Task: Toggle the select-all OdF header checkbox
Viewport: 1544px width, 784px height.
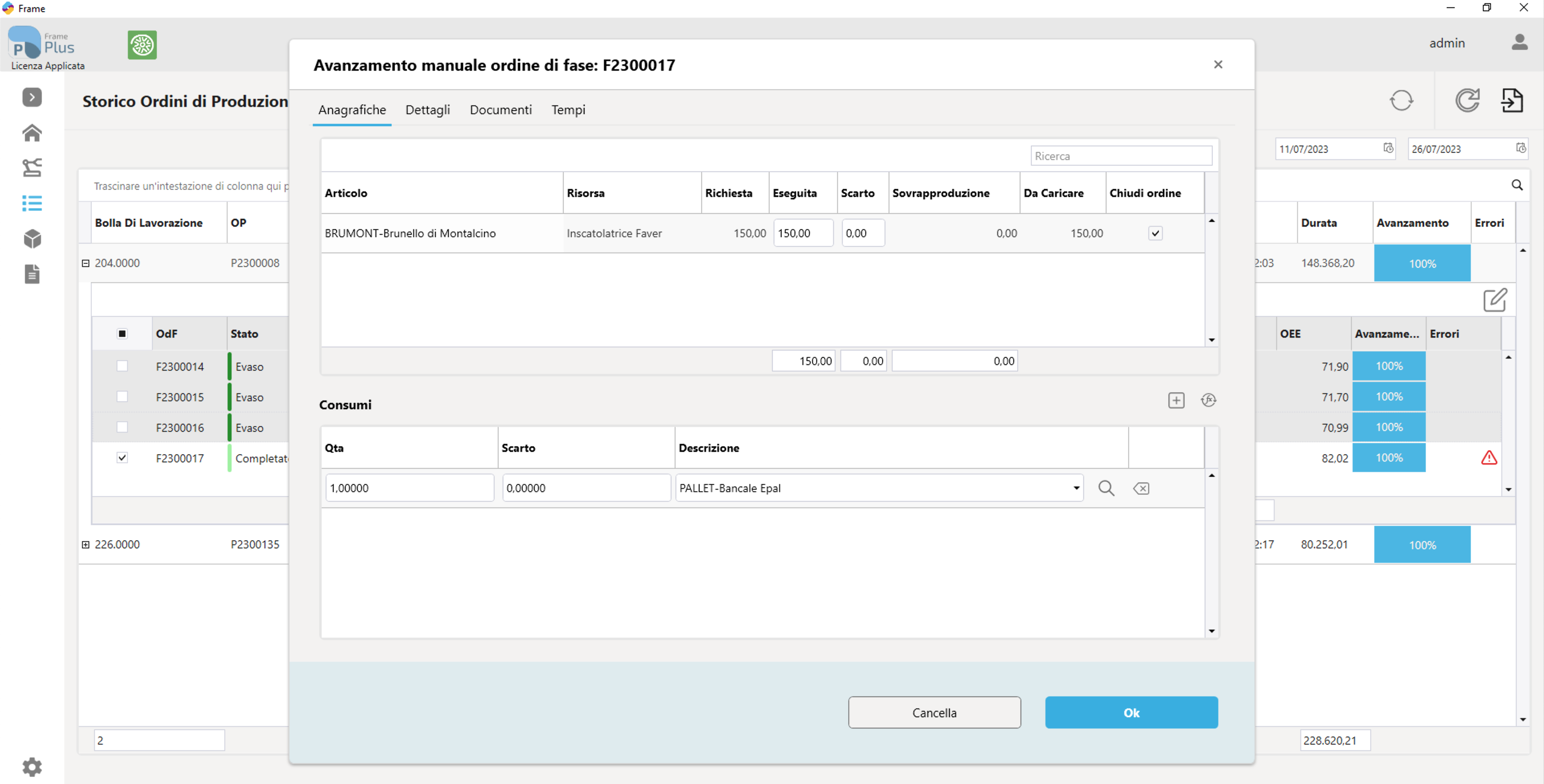Action: 122,334
